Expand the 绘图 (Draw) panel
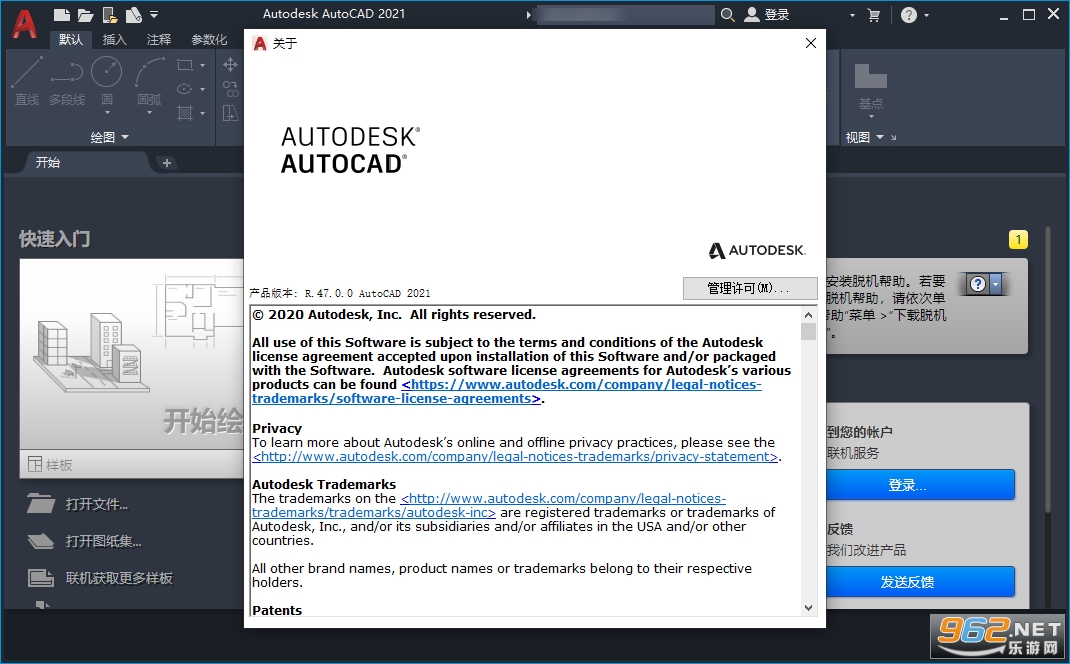Screen dimensions: 1070x664 point(110,137)
